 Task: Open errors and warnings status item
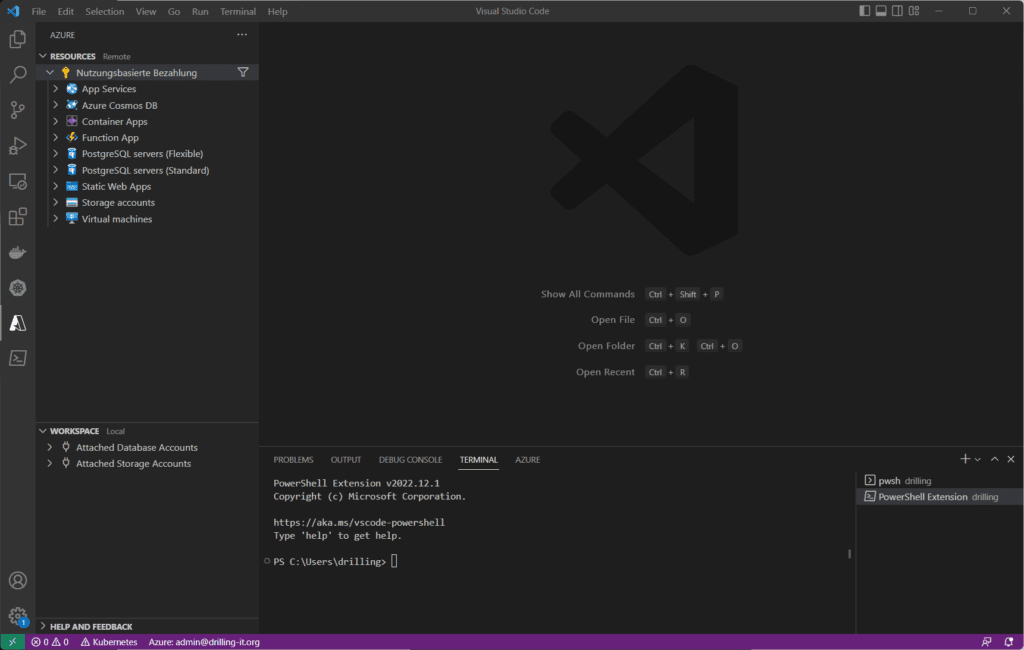point(50,642)
